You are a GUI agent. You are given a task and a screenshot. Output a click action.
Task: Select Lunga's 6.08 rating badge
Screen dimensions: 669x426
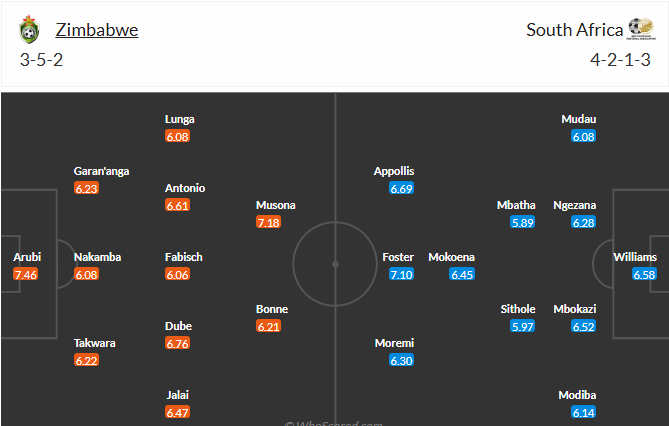(x=177, y=136)
